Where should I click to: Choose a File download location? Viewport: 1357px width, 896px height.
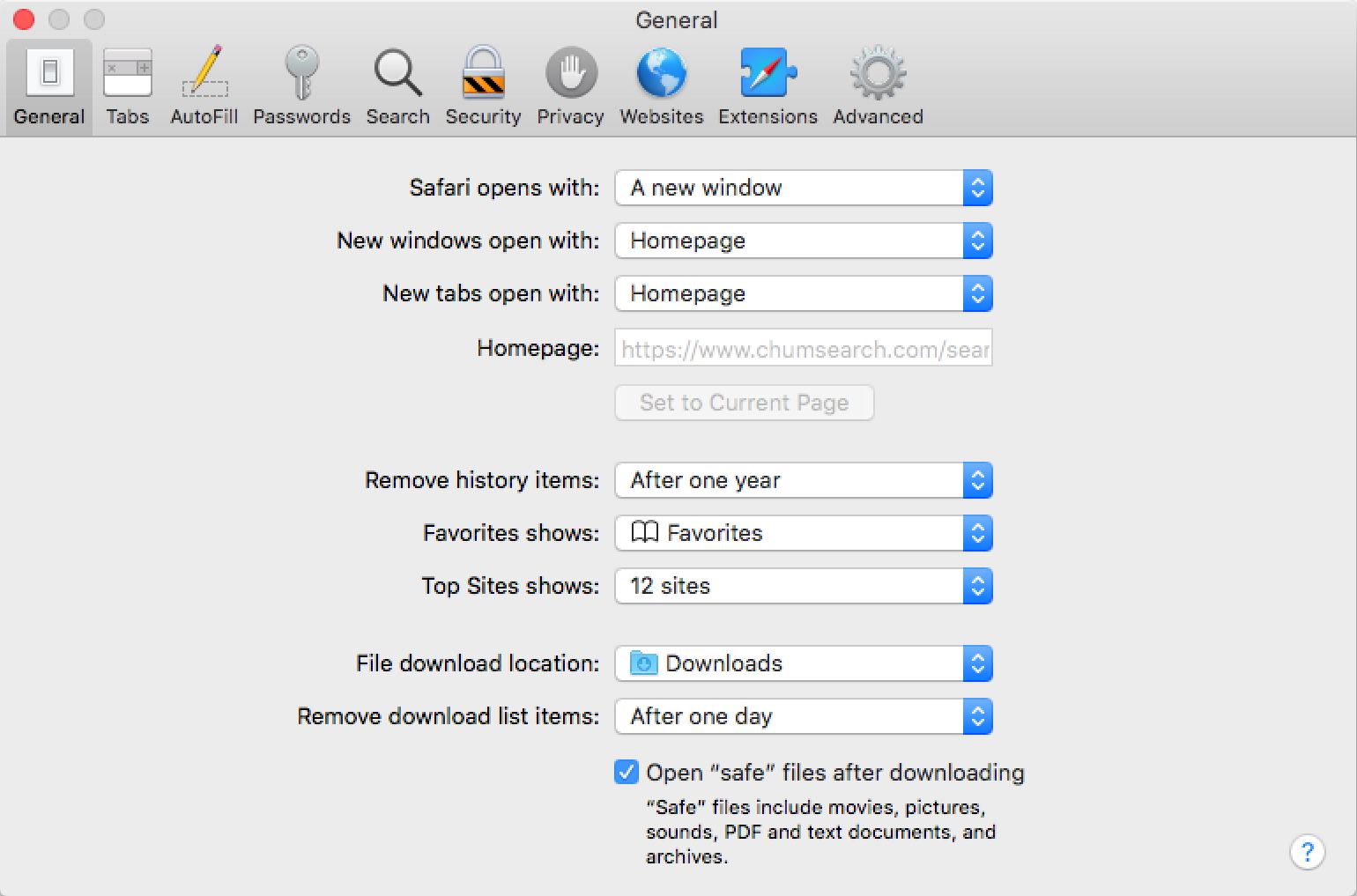[x=803, y=663]
